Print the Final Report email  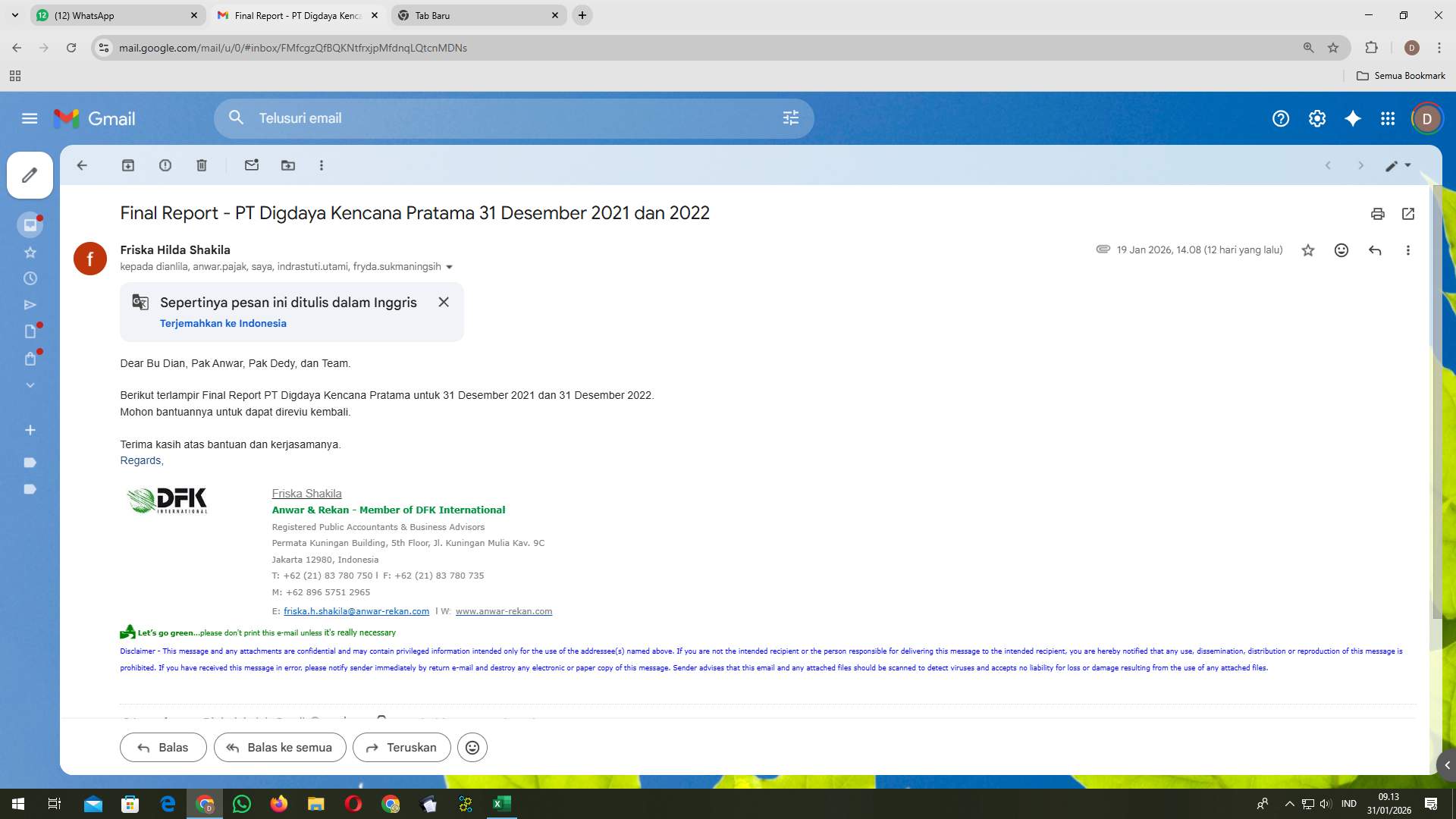(x=1378, y=214)
